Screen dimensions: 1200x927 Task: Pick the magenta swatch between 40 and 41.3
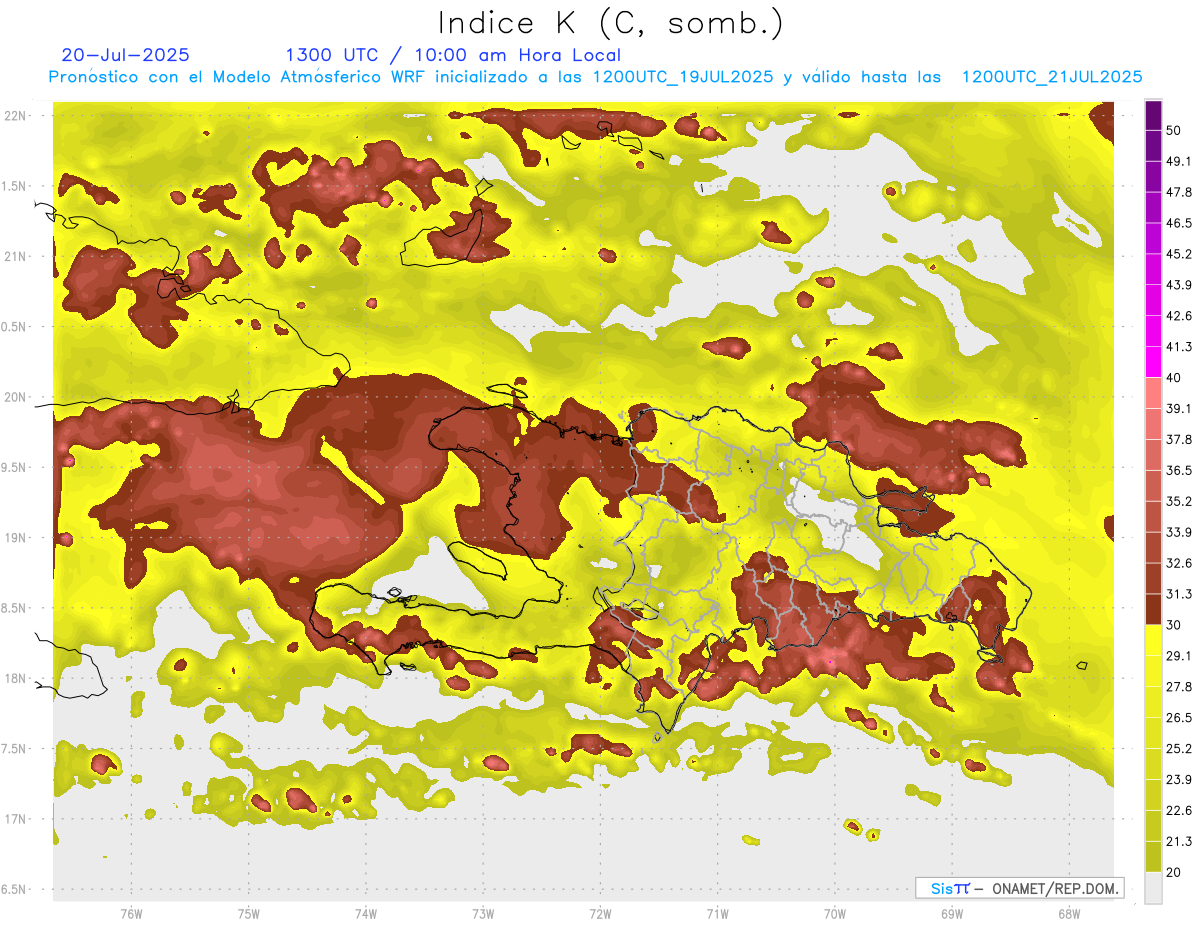[1153, 362]
